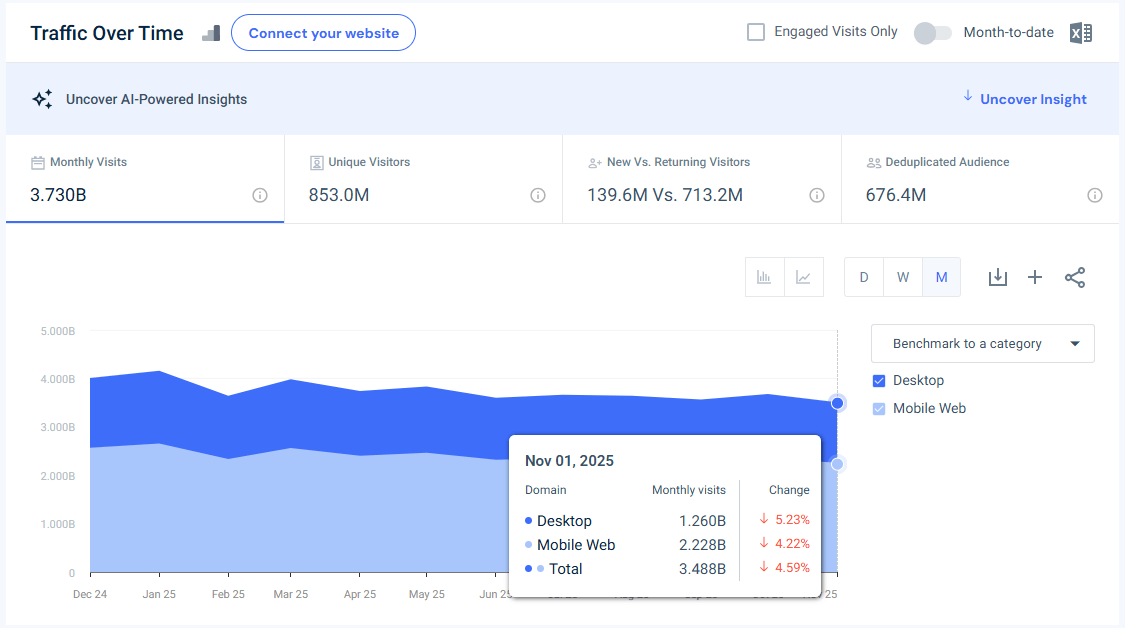
Task: Uncheck the Mobile Web series
Action: pos(878,408)
